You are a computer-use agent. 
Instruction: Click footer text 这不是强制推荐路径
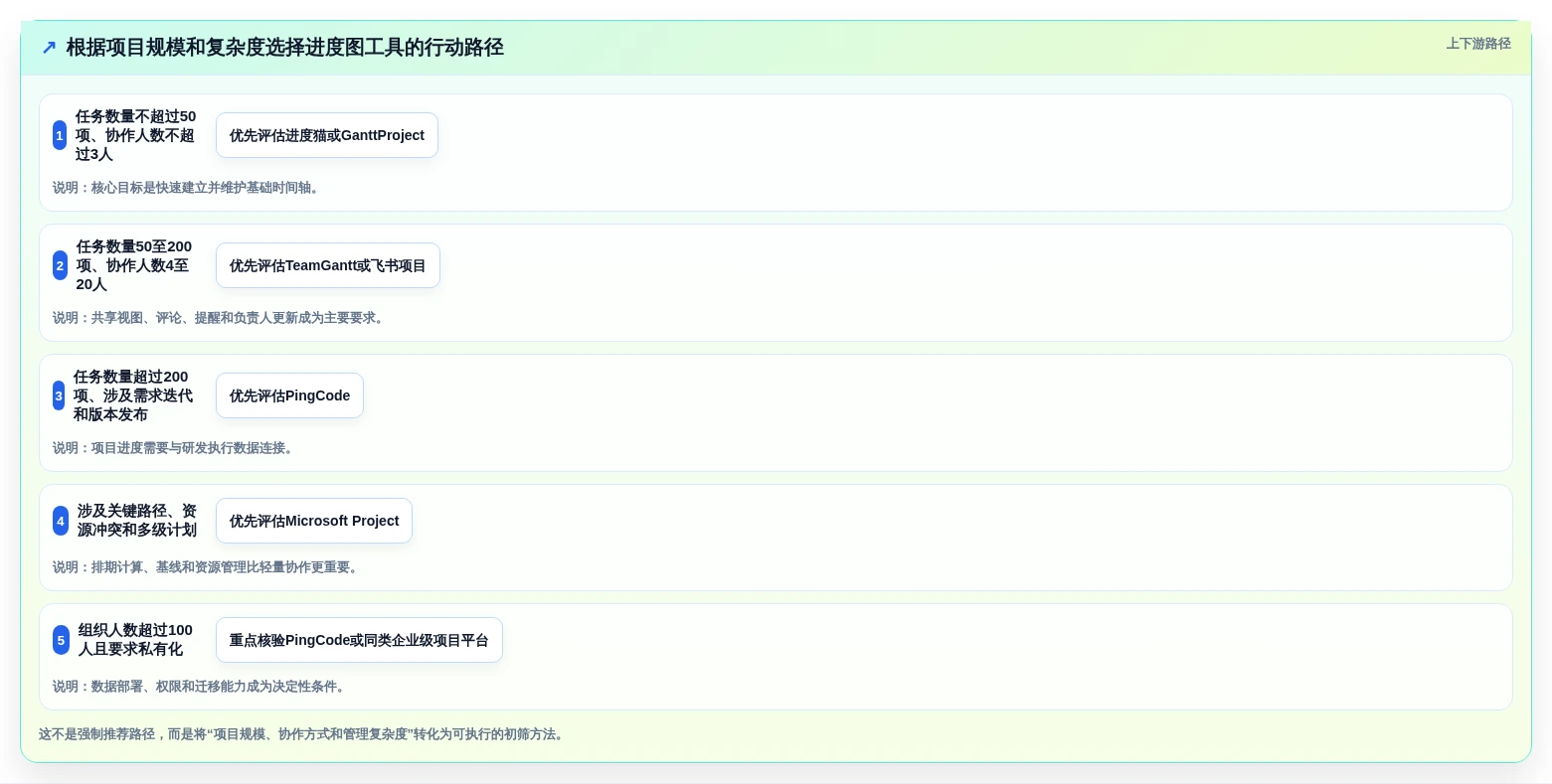click(97, 734)
